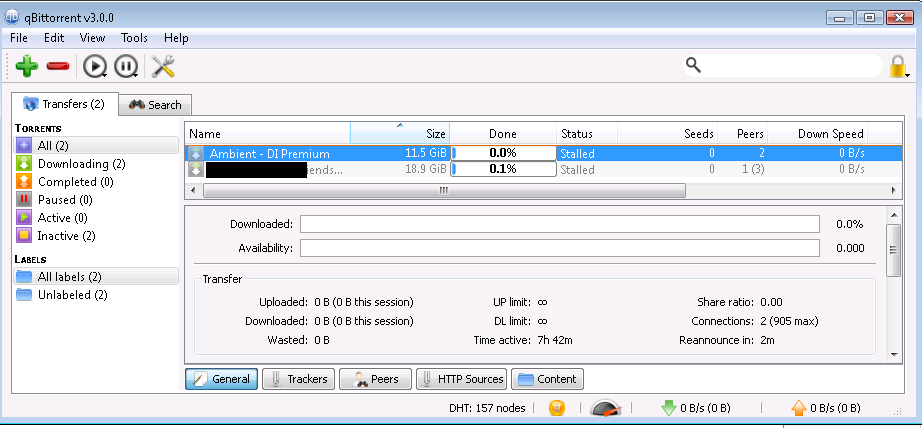Sort by the Done column header
The image size is (922, 428).
503,133
